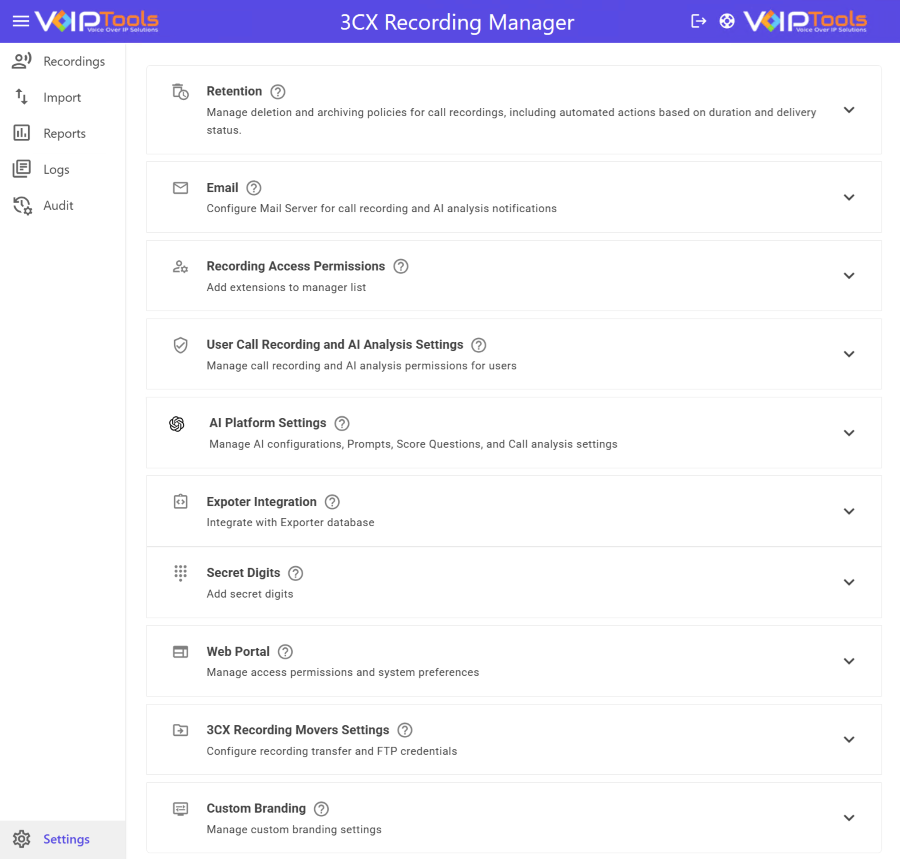Click the support lifebuoy icon in header
The height and width of the screenshot is (859, 900).
727,21
